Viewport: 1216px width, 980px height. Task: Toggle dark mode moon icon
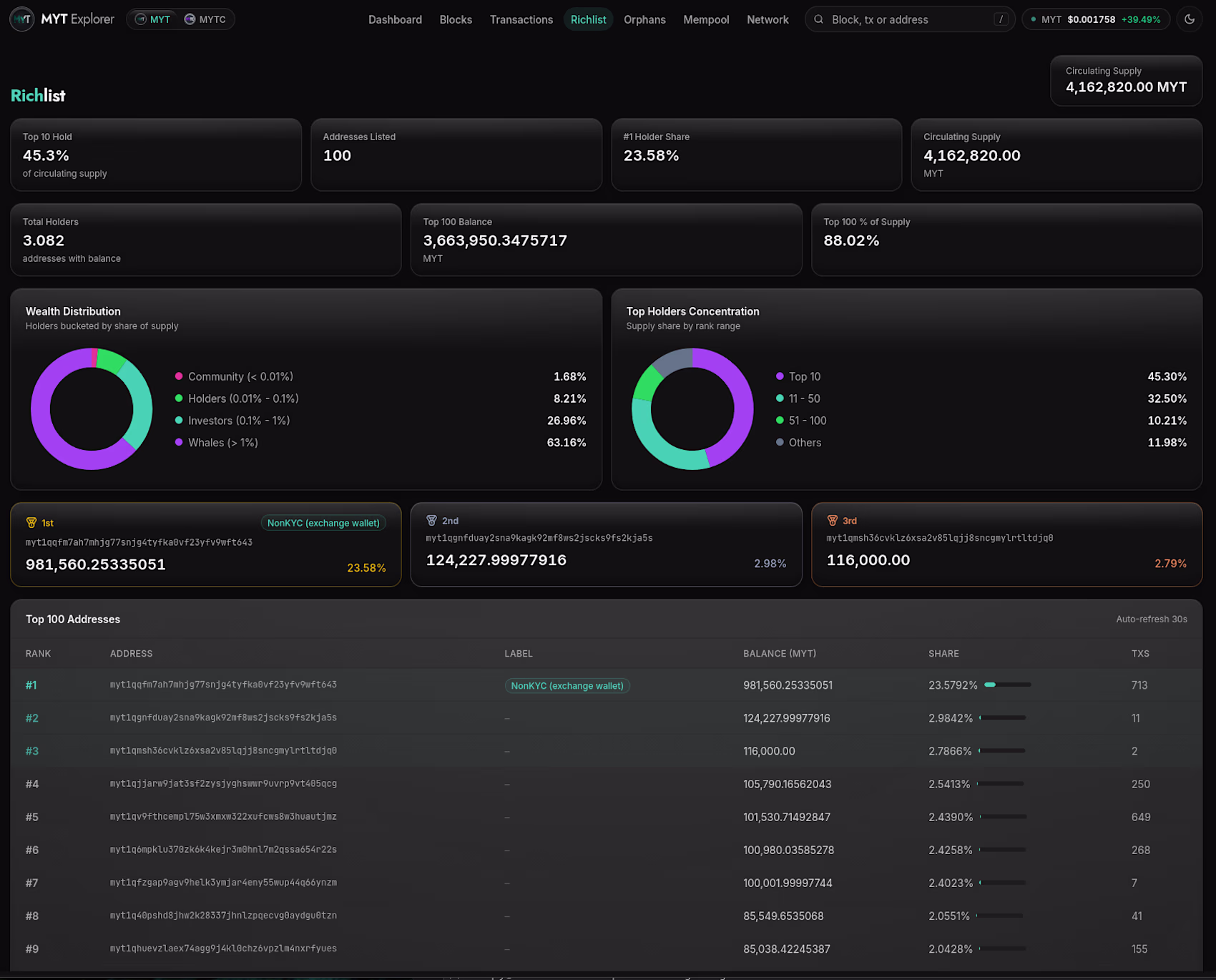click(x=1190, y=19)
